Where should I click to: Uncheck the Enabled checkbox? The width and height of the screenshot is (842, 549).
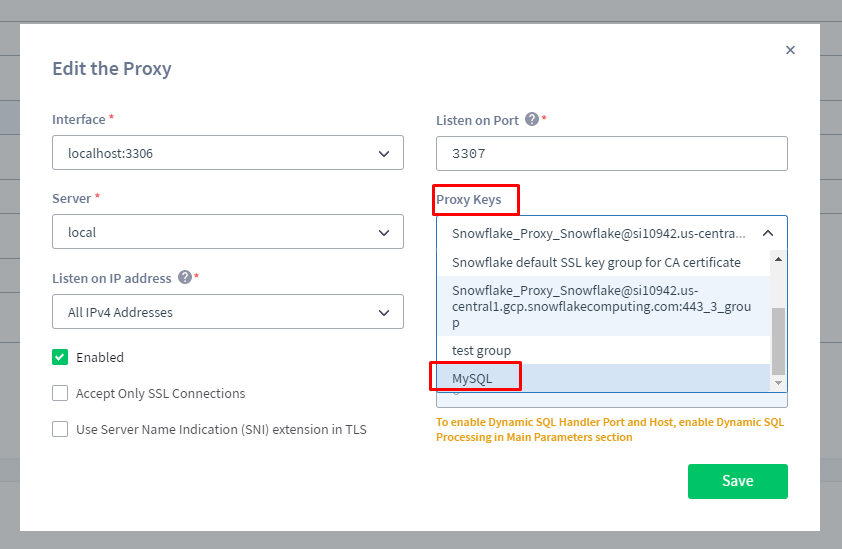tap(60, 357)
